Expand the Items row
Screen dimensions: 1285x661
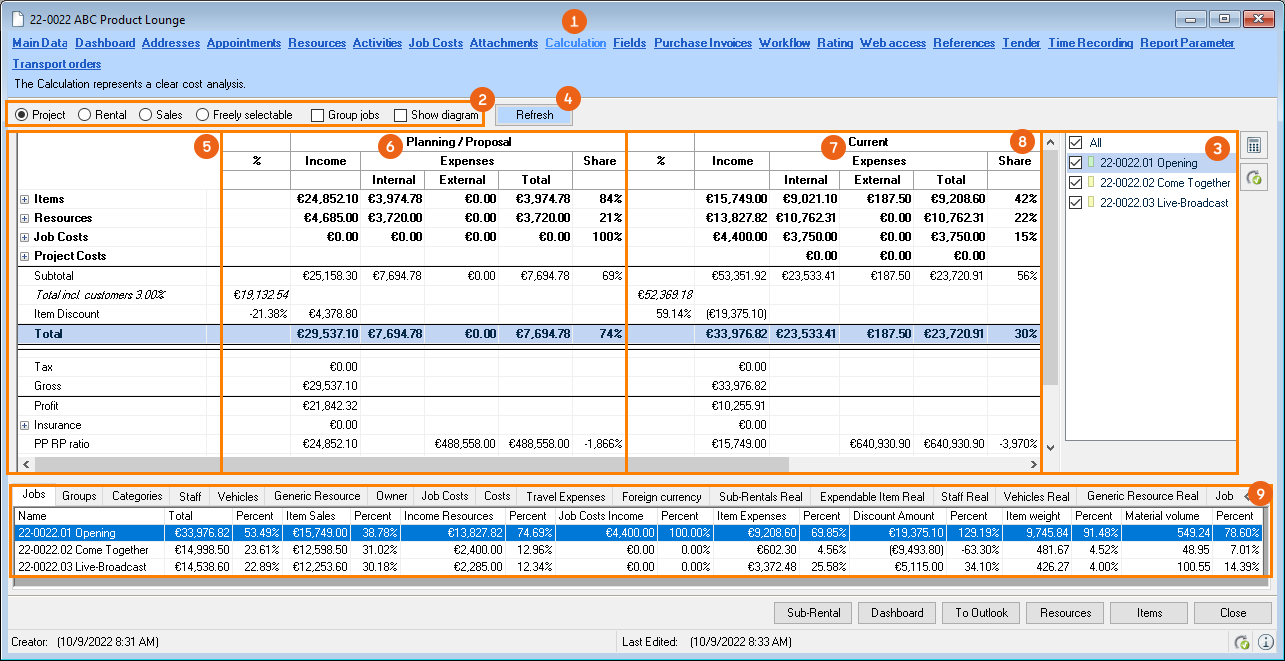(x=24, y=199)
